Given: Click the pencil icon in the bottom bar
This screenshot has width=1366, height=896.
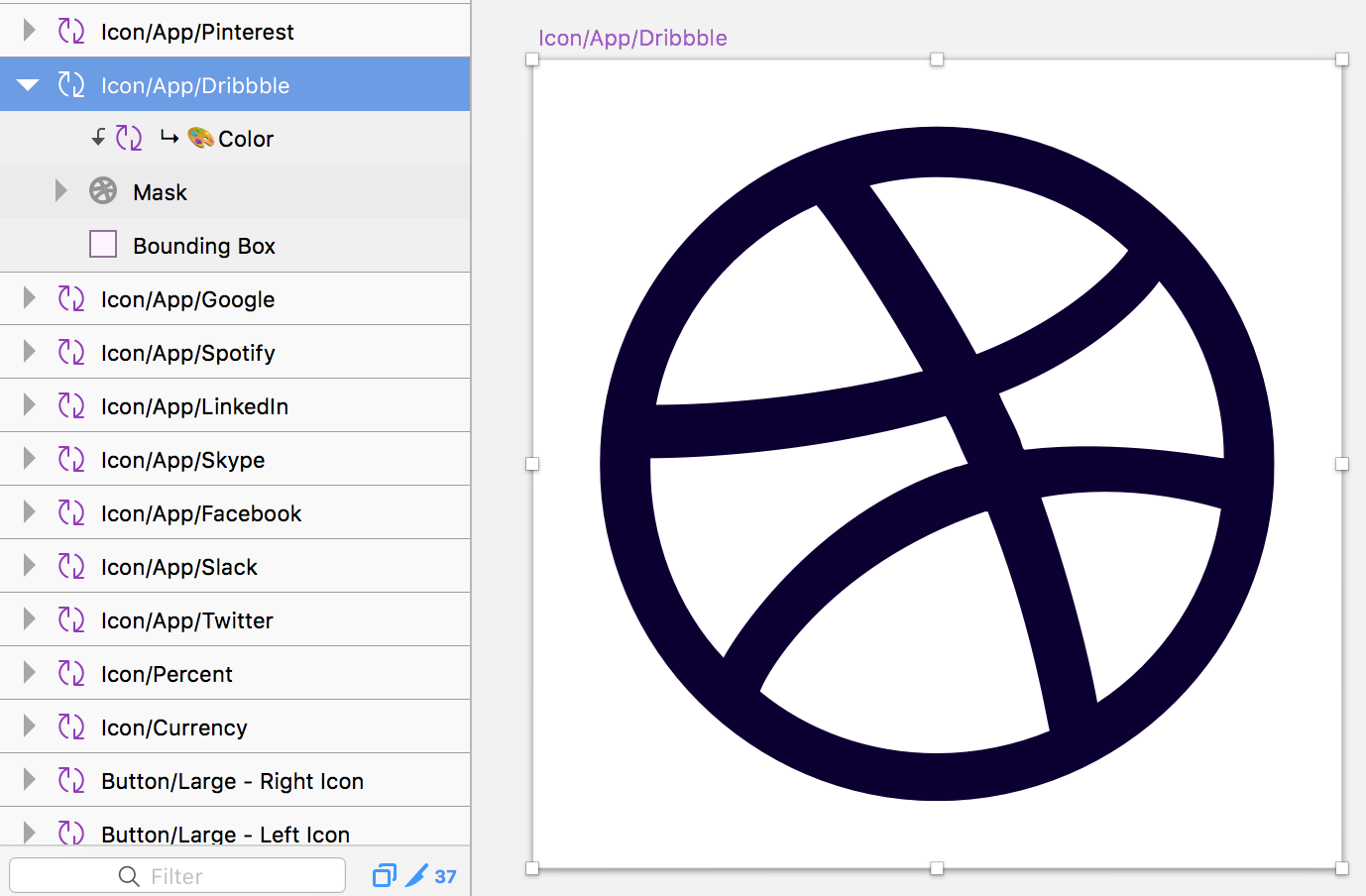Looking at the screenshot, I should pyautogui.click(x=416, y=875).
